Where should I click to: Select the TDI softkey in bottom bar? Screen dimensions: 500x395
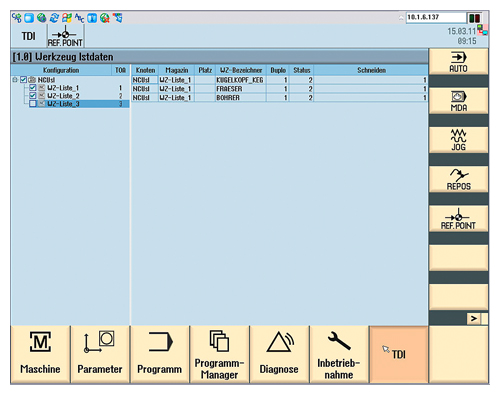click(x=399, y=354)
